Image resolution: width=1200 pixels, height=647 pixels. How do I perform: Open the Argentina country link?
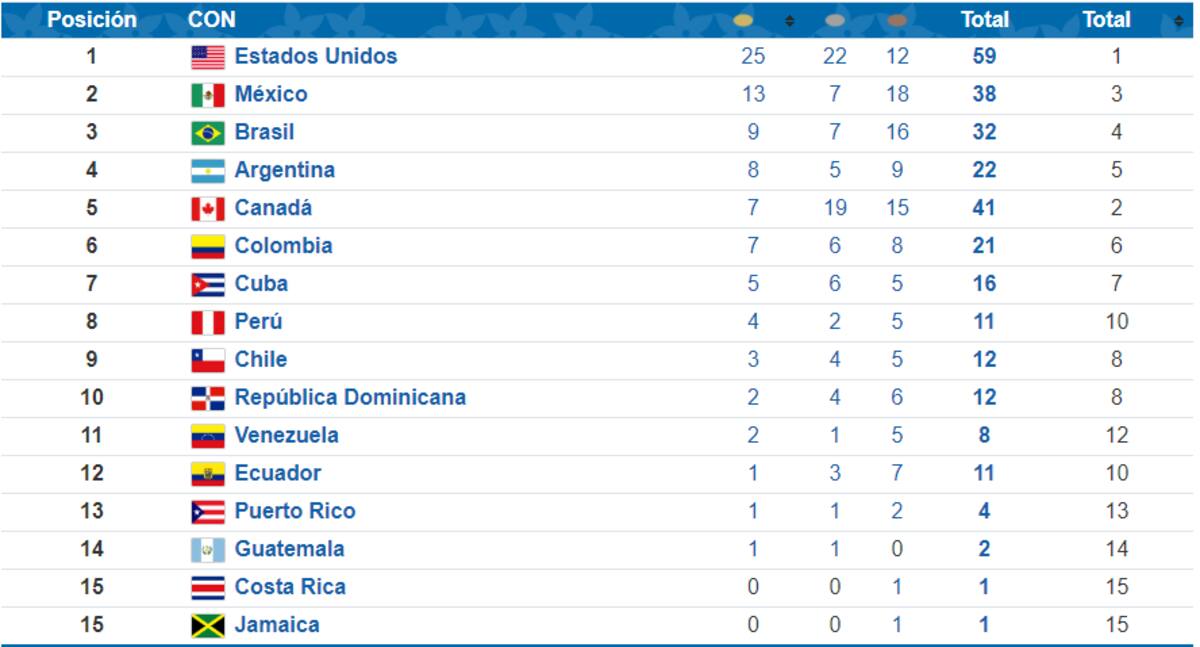285,170
